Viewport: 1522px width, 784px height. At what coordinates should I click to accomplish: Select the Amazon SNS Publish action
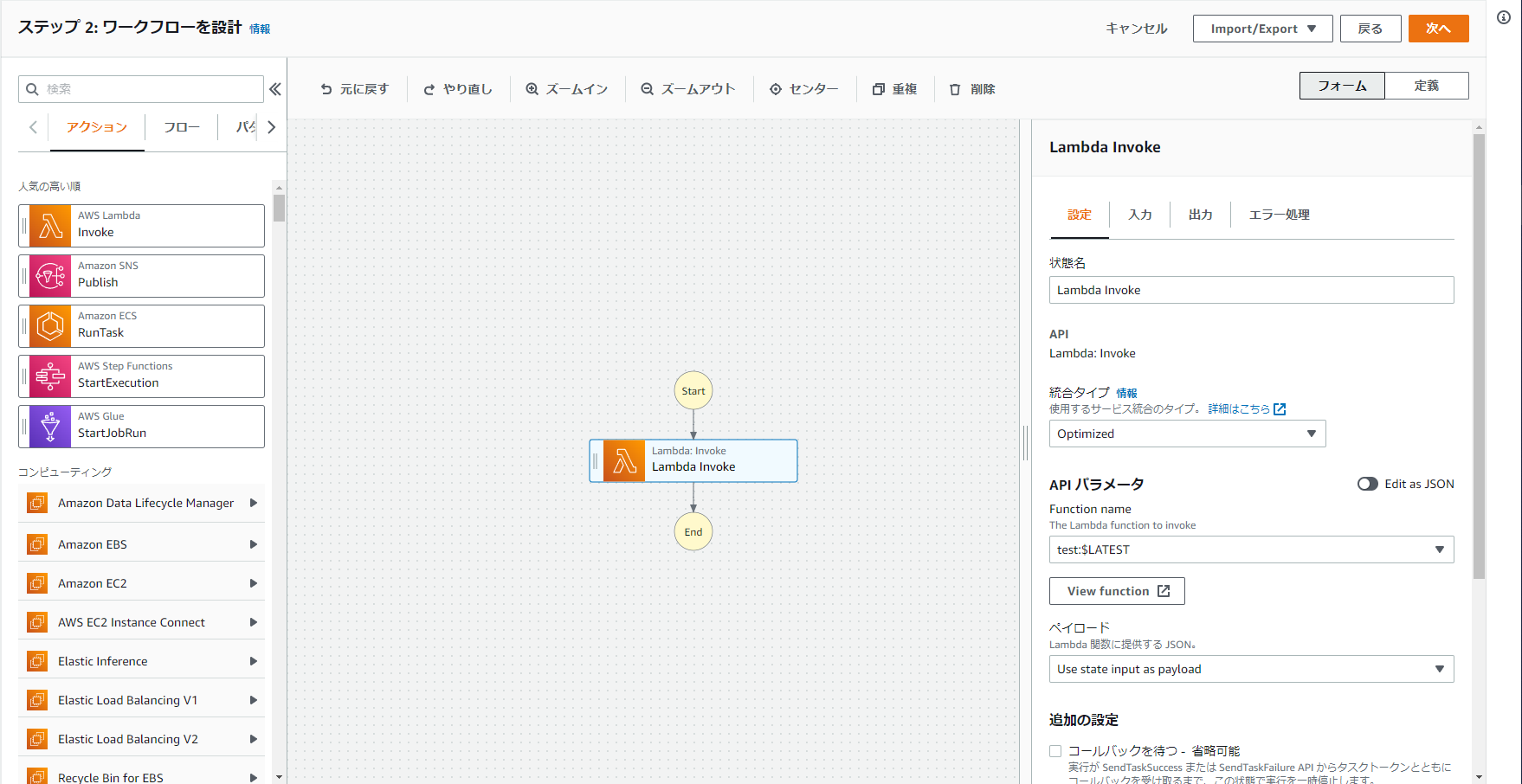point(141,275)
